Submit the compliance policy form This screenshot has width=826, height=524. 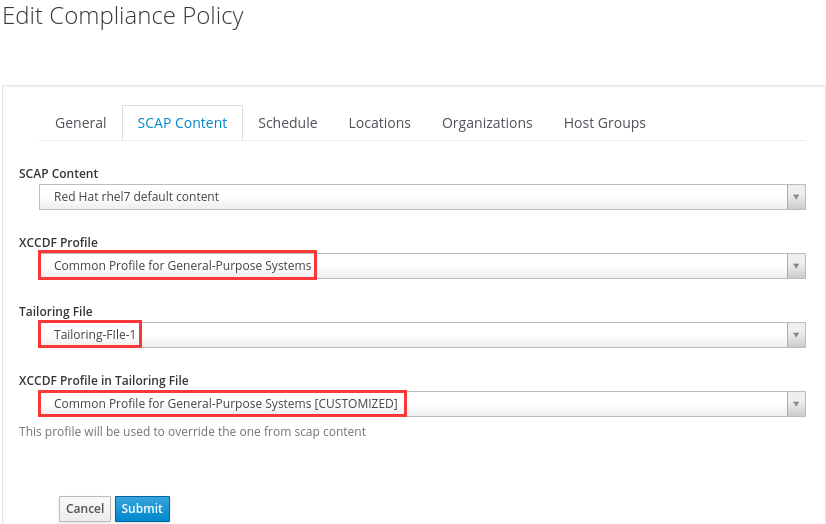coord(142,508)
